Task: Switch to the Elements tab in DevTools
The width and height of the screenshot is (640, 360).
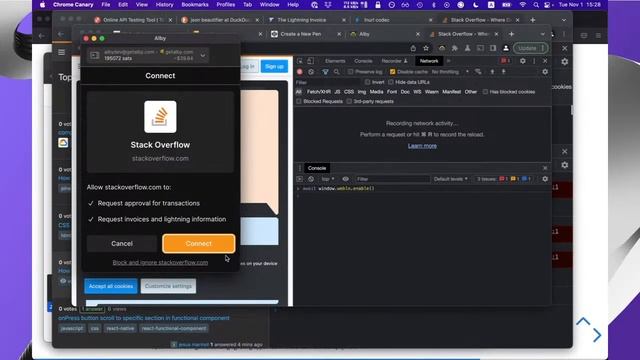Action: (x=335, y=61)
